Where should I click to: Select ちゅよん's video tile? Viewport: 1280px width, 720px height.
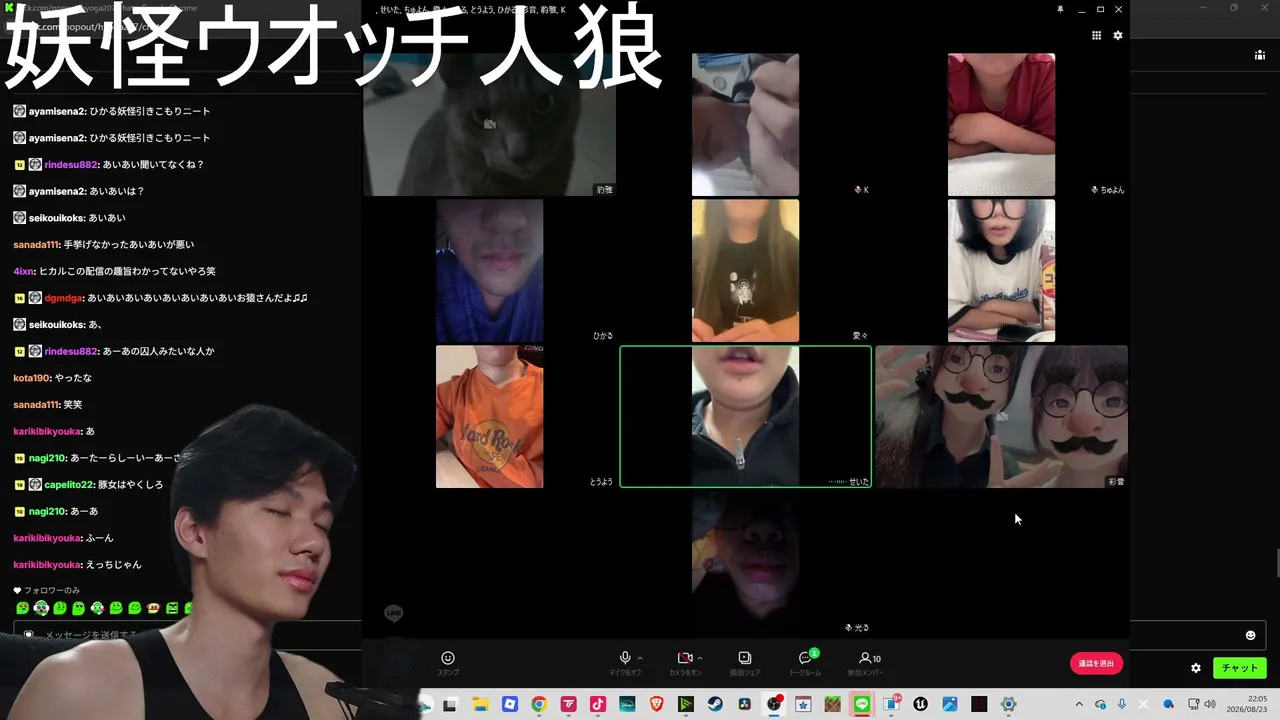(1001, 124)
